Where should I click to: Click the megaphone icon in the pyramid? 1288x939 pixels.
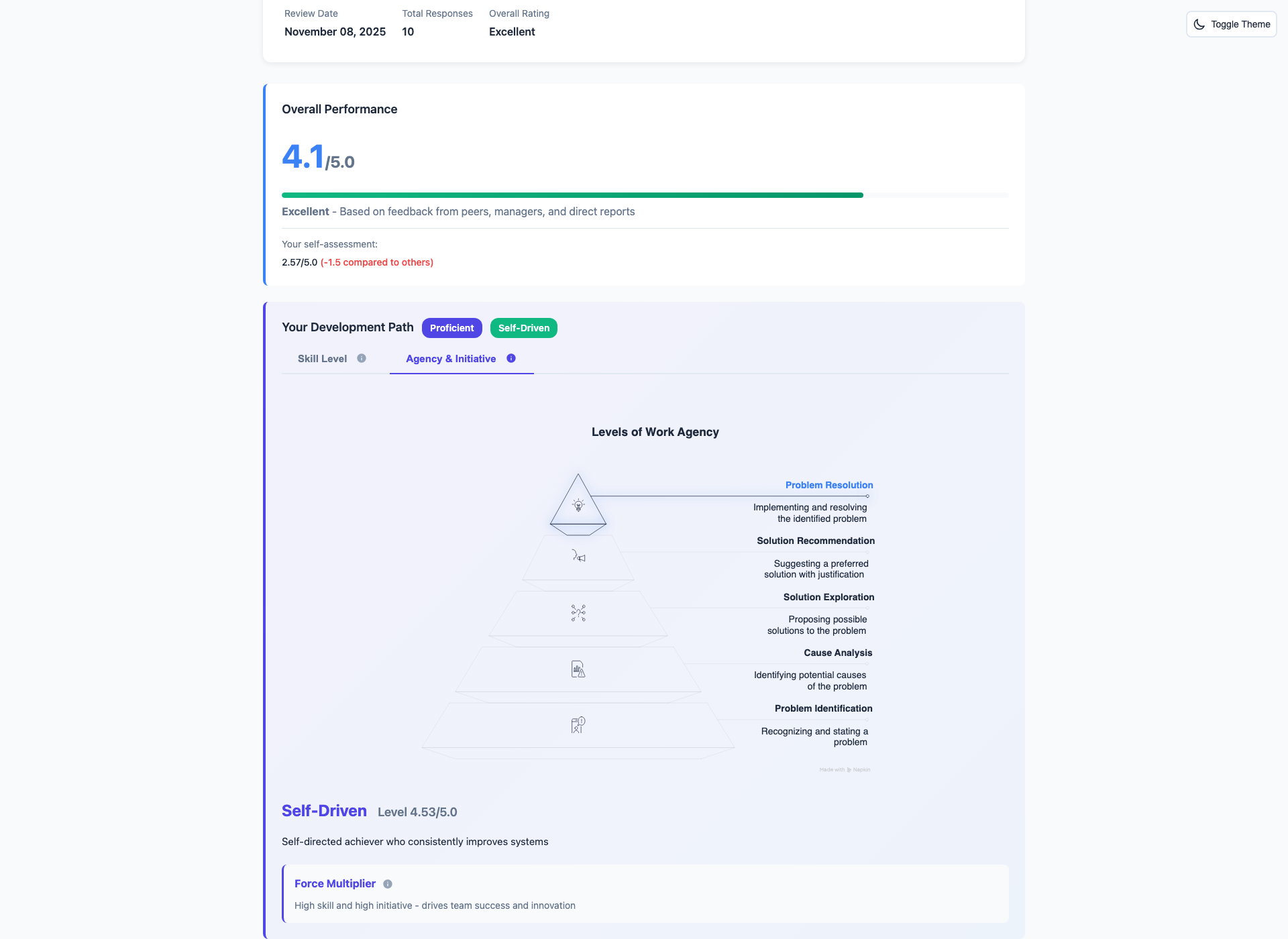click(578, 556)
